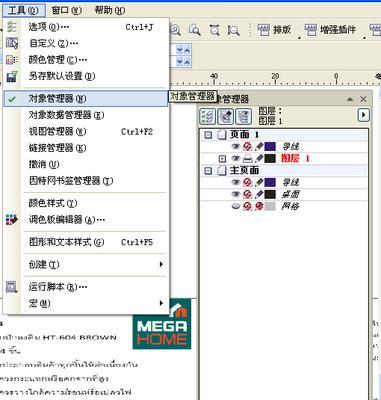Click the 选项 options icon in menu
Screen dimensions: 381x400
tap(12, 27)
